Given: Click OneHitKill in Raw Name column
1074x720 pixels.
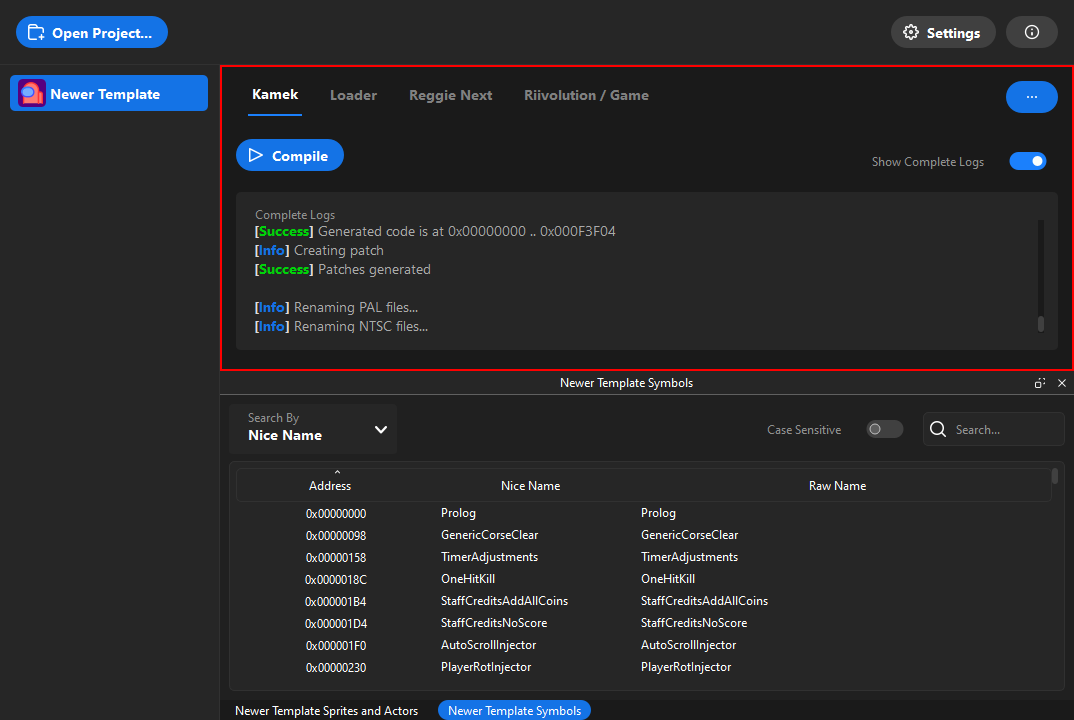Looking at the screenshot, I should (x=668, y=579).
